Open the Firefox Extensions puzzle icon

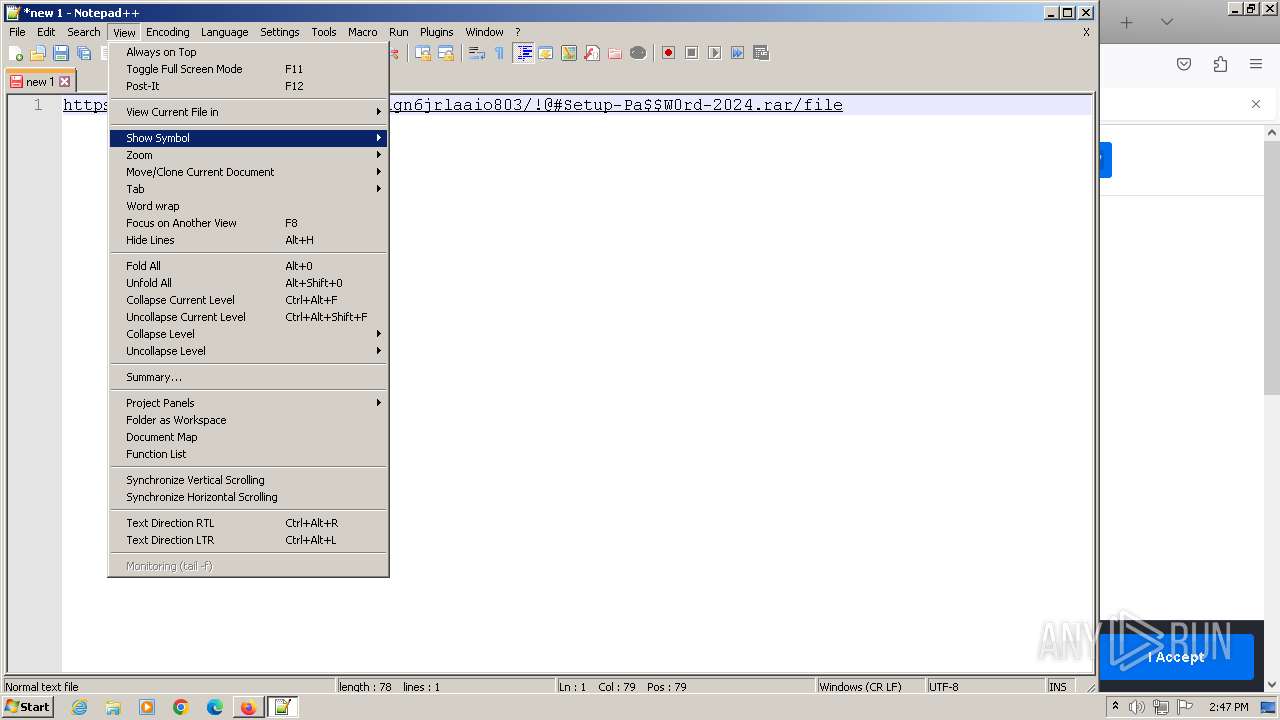[1220, 64]
